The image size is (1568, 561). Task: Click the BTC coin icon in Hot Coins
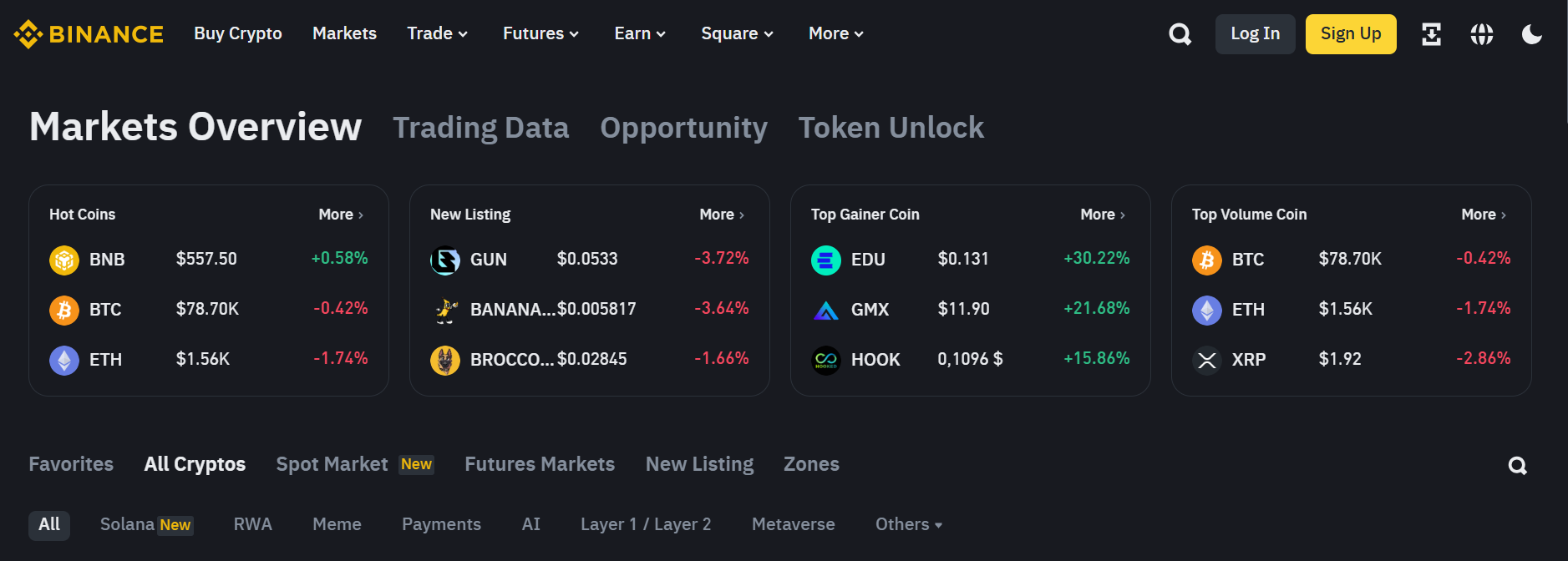(x=64, y=311)
